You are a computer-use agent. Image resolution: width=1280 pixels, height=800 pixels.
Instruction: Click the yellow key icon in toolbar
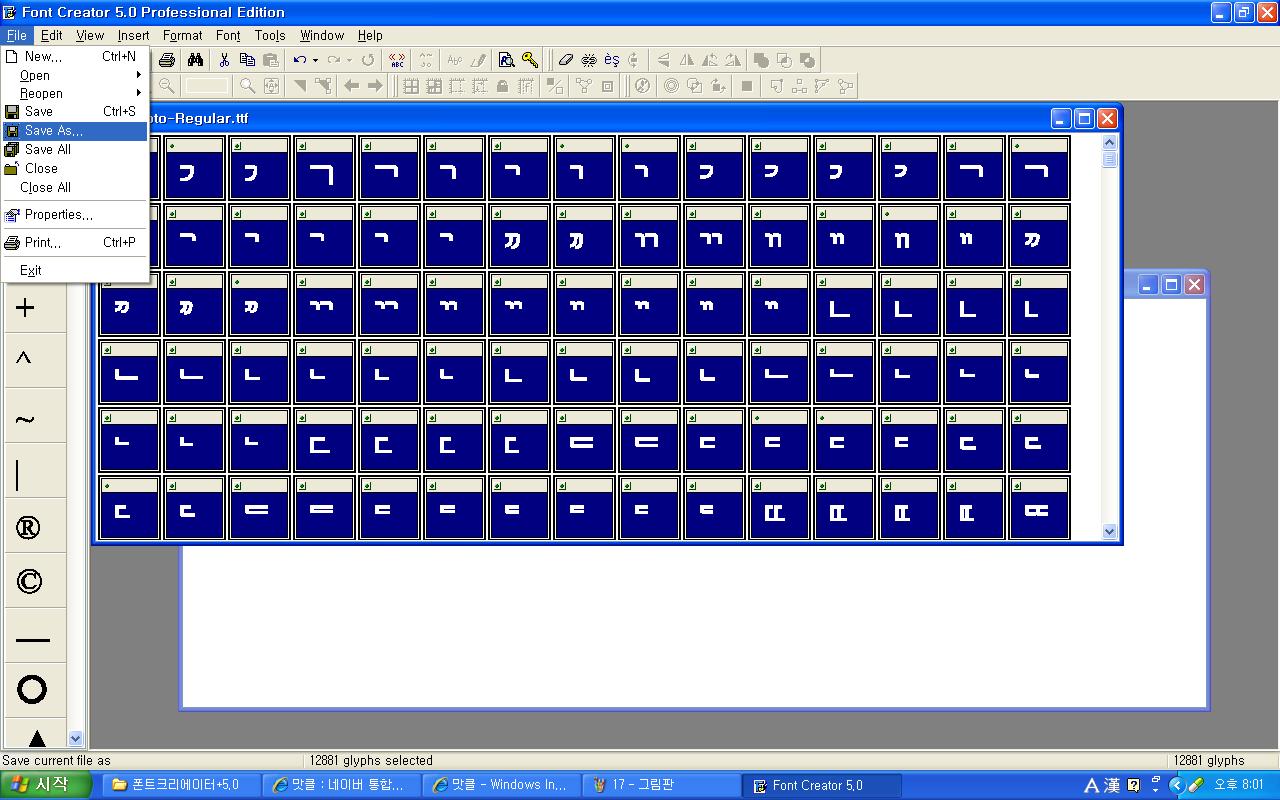530,60
